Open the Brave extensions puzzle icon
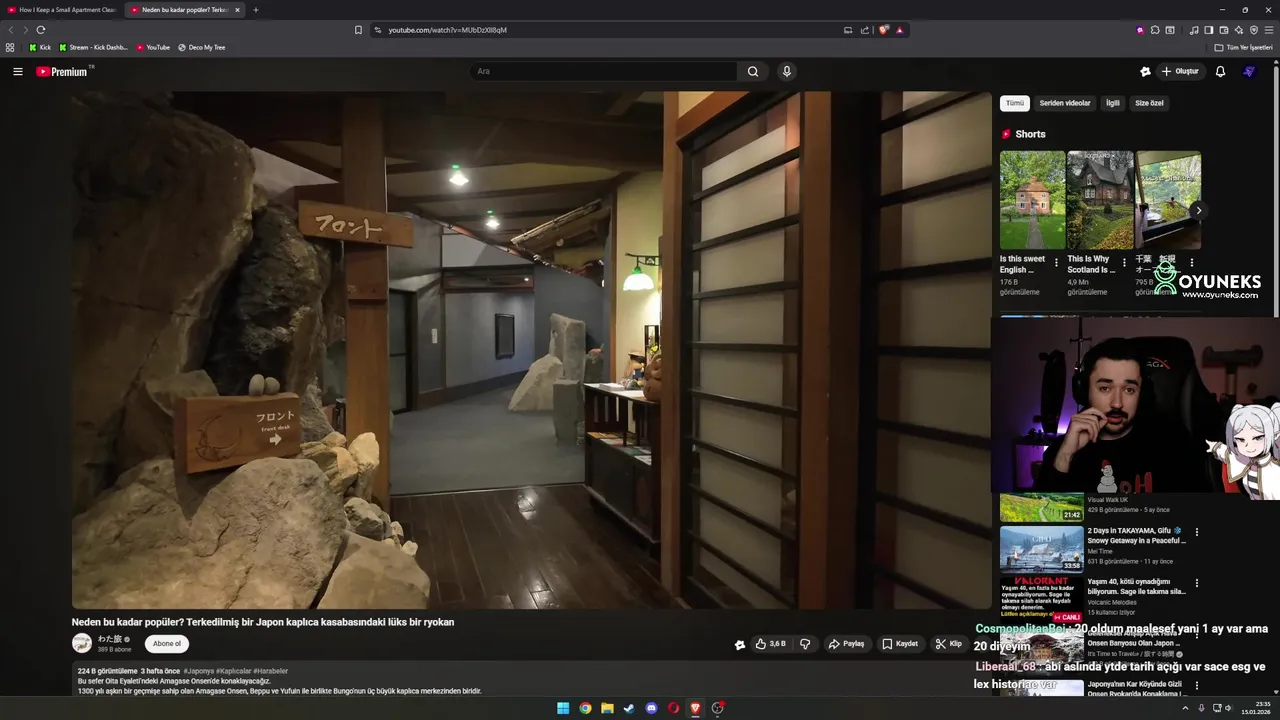Viewport: 1280px width, 720px height. click(1155, 30)
